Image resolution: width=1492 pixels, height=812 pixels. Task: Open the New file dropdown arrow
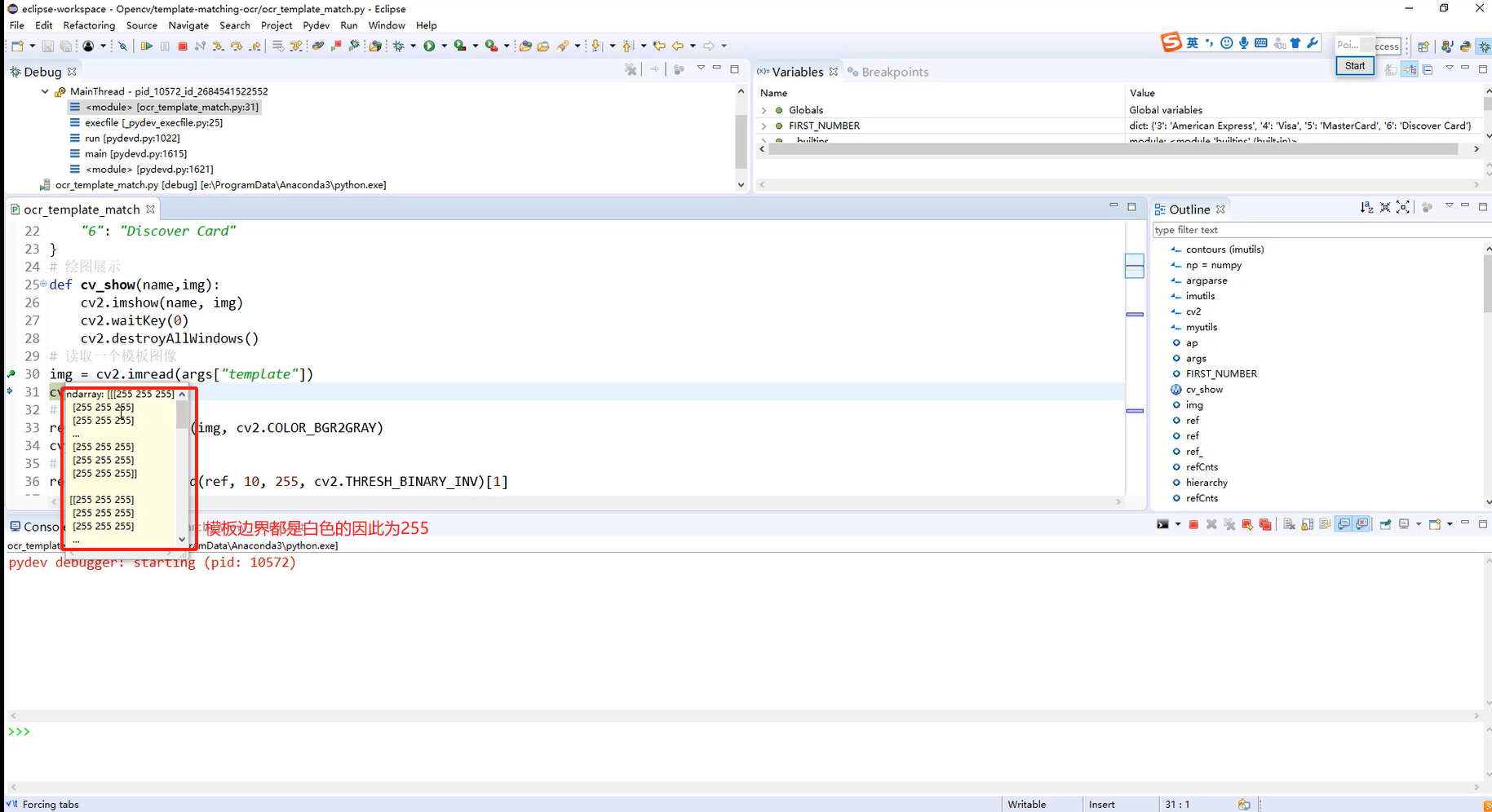pyautogui.click(x=32, y=46)
